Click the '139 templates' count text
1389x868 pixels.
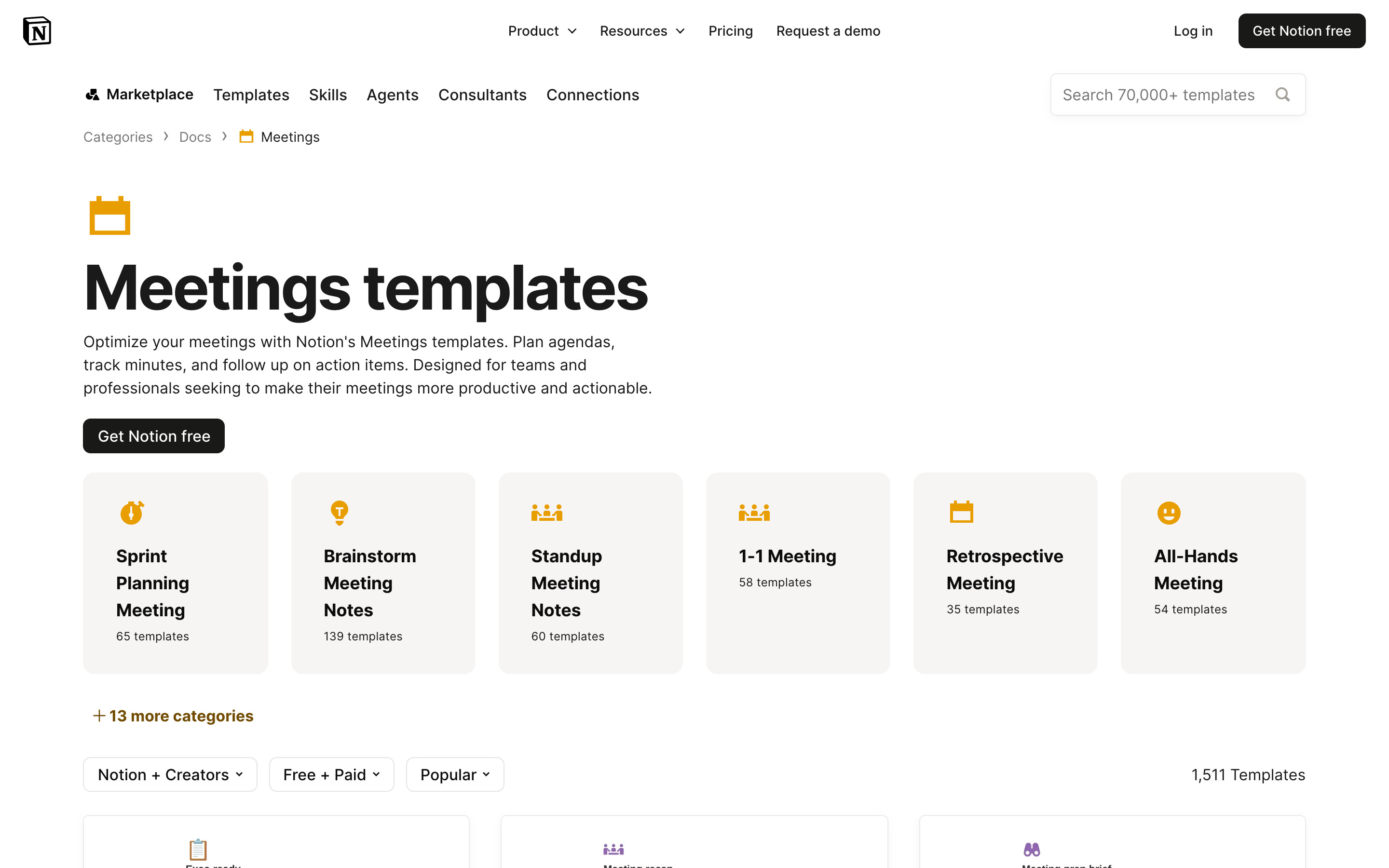click(363, 636)
